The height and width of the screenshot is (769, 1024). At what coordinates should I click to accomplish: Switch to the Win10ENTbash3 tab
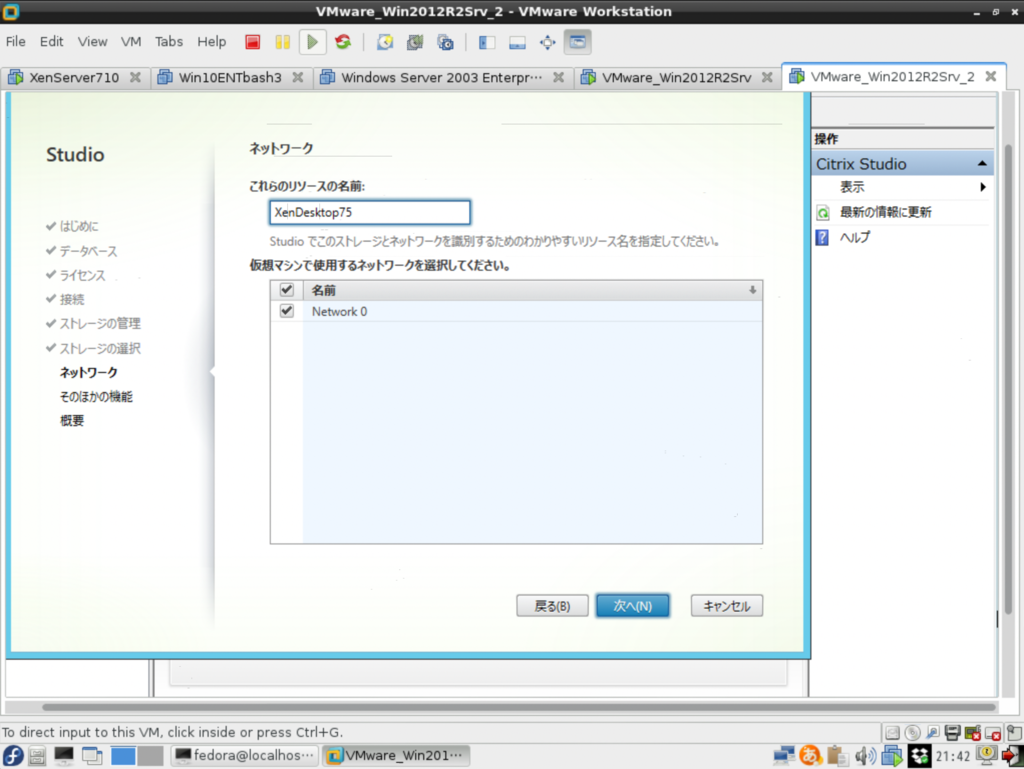pos(230,78)
